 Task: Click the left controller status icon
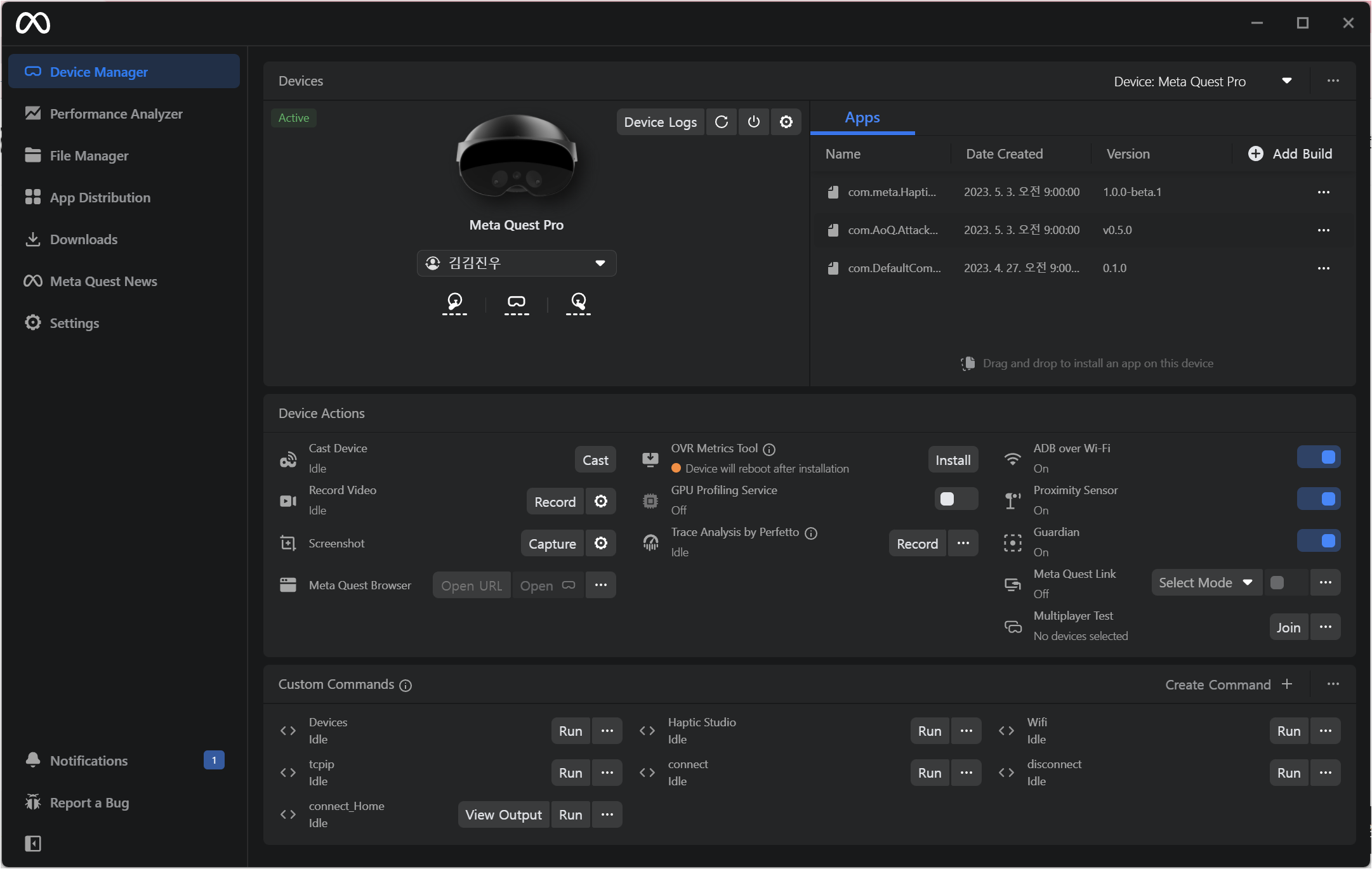tap(454, 301)
